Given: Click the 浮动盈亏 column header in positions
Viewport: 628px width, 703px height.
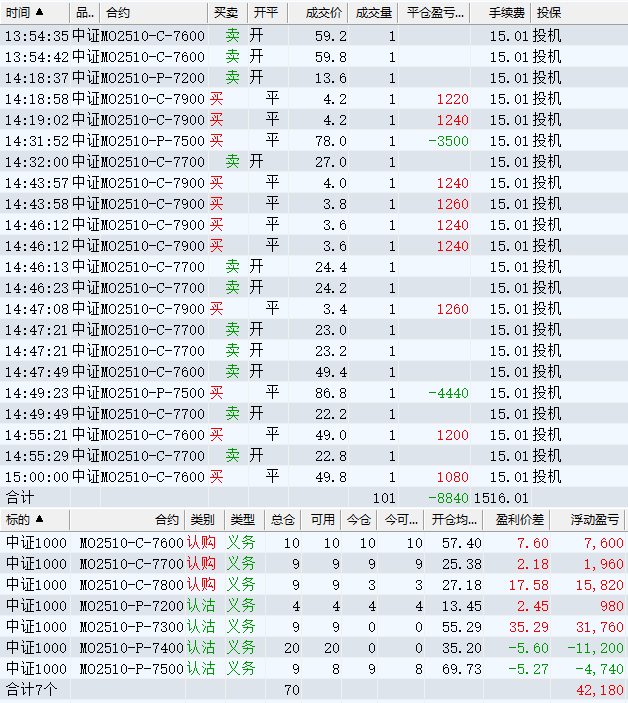Looking at the screenshot, I should pyautogui.click(x=595, y=520).
